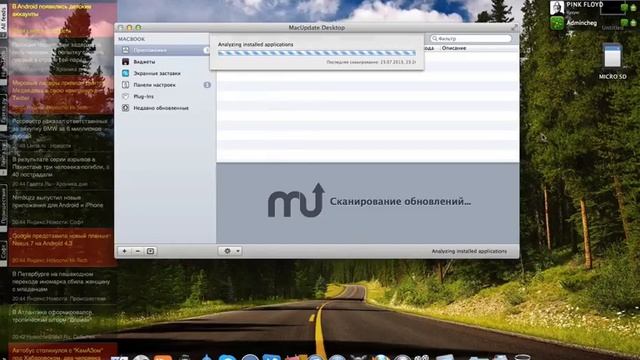Open the Виджеты widgets icon in sidebar
The height and width of the screenshot is (360, 640).
125,62
